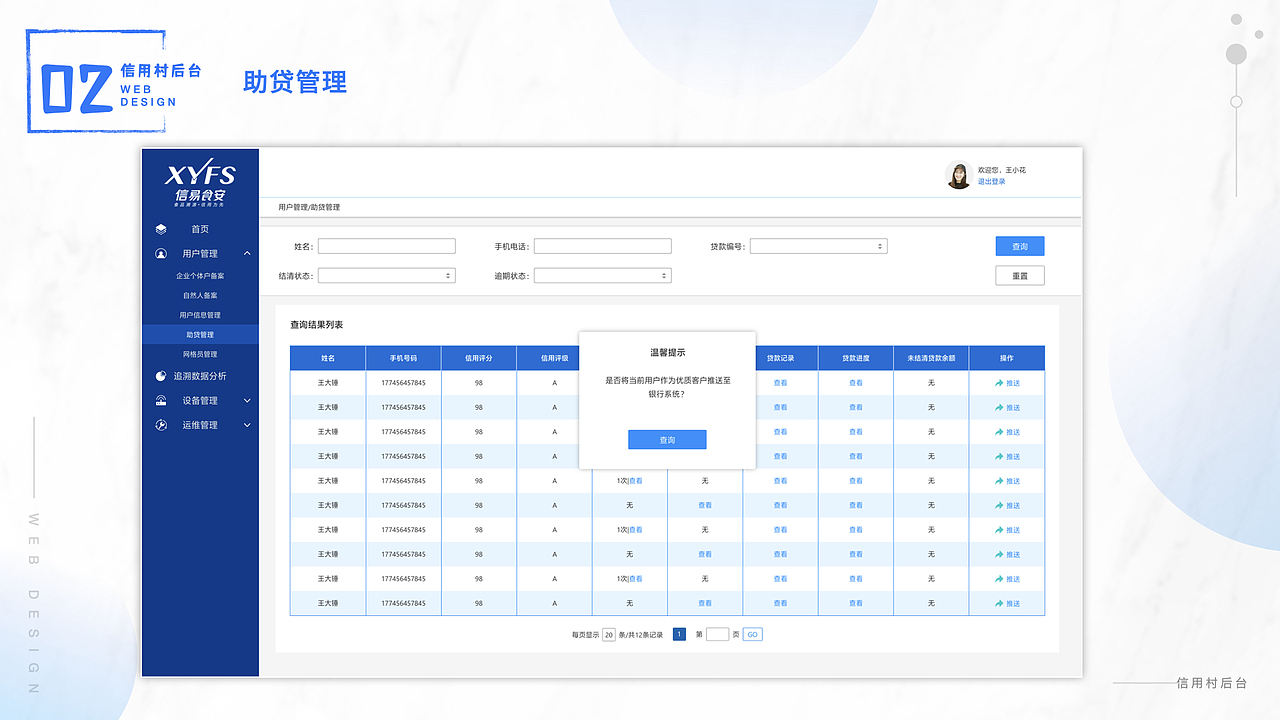Image resolution: width=1280 pixels, height=720 pixels.
Task: Click the 推送 arrow in the second table row
Action: tap(999, 408)
